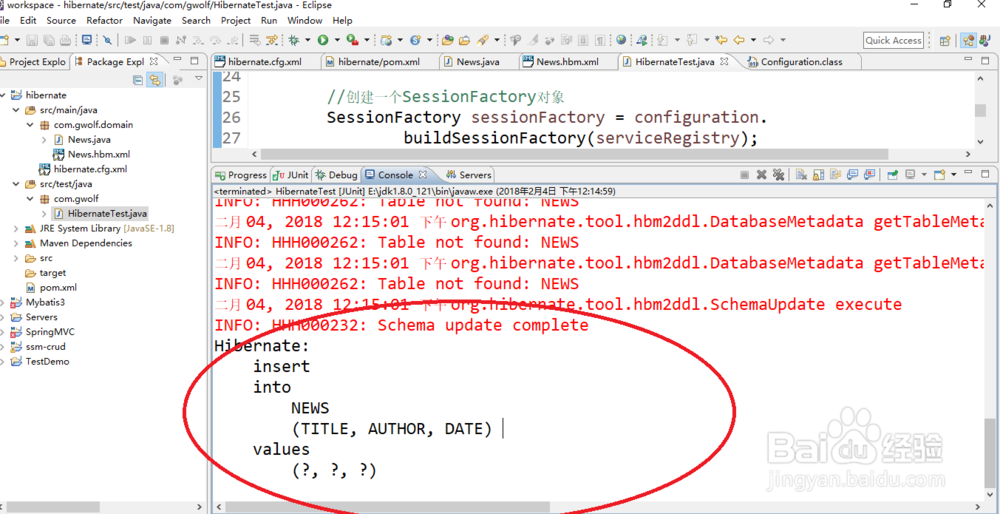Click the Pin Console icon
This screenshot has height=514, width=1000.
coord(893,175)
